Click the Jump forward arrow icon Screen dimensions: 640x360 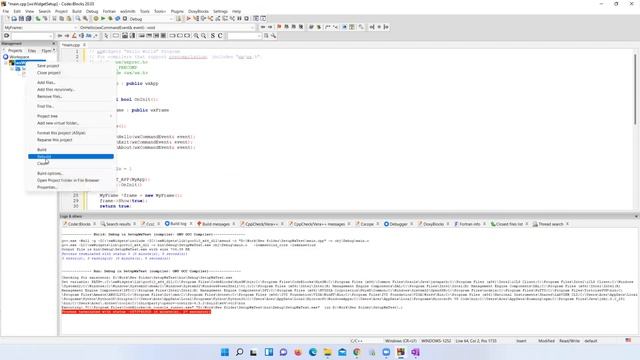click(x=270, y=27)
